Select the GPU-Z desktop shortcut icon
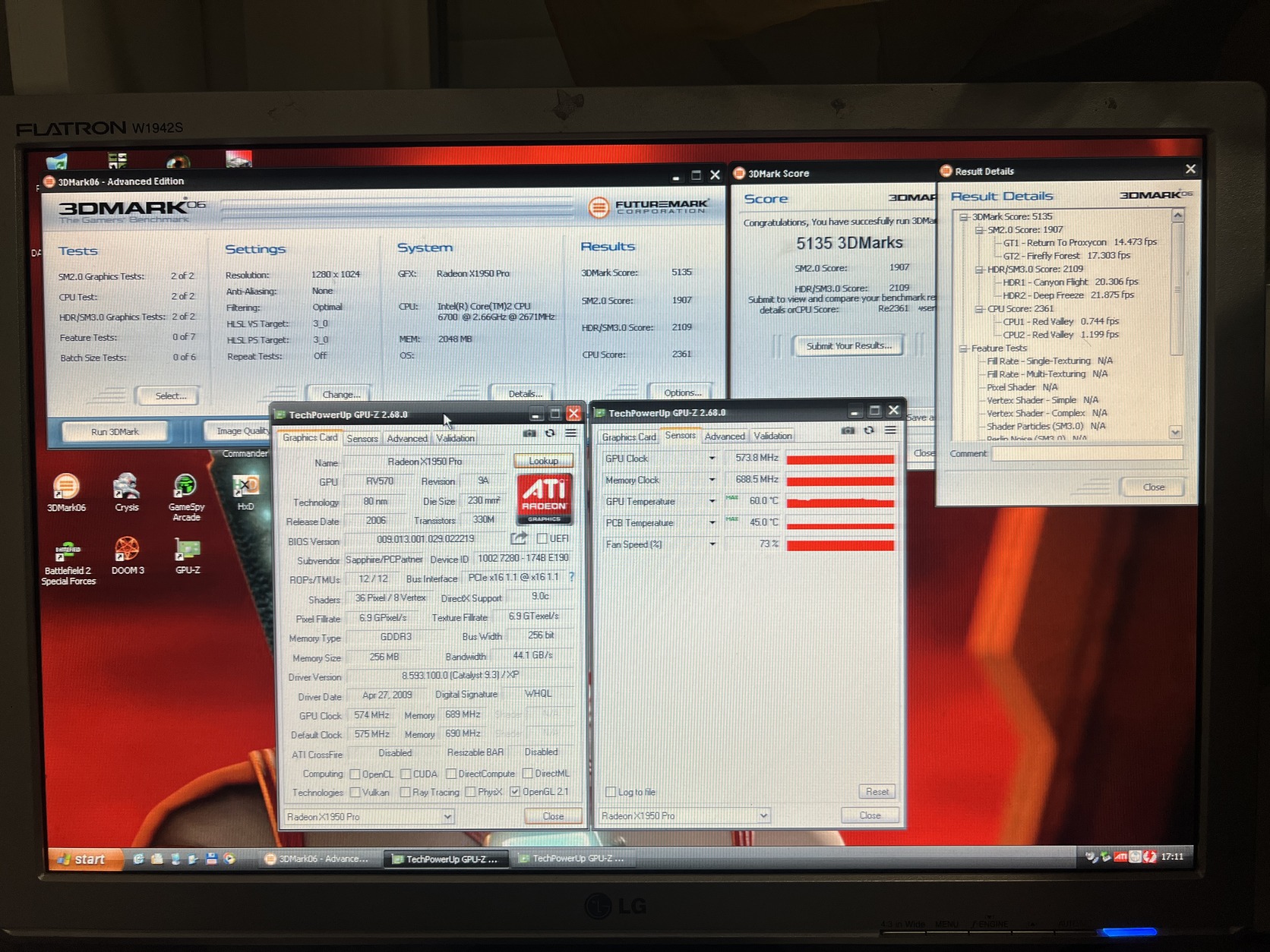 188,556
